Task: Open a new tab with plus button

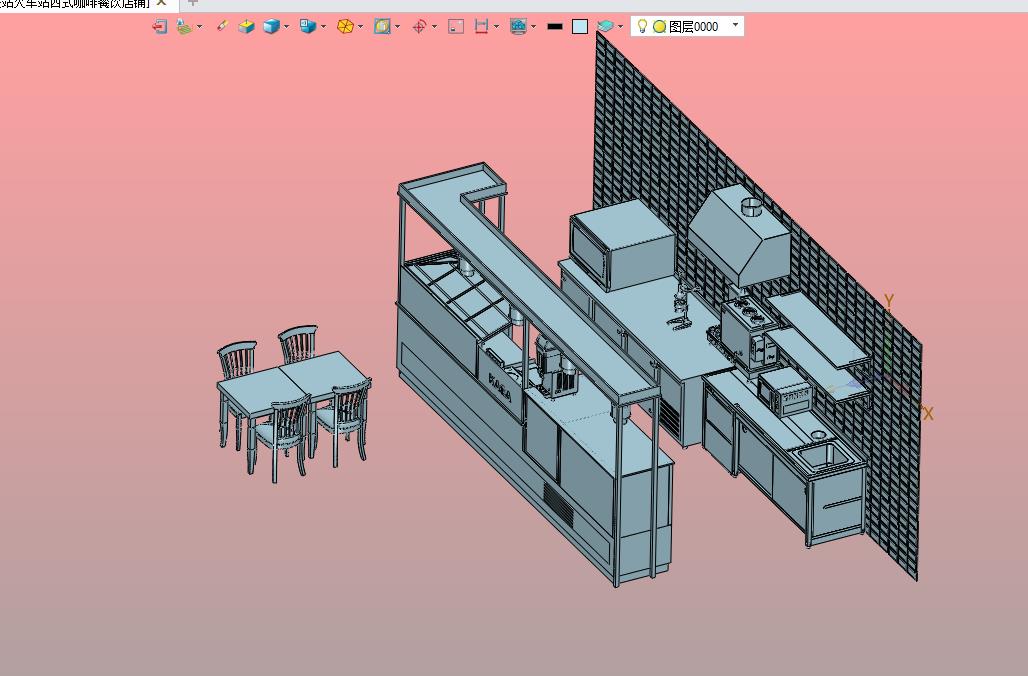Action: point(192,3)
